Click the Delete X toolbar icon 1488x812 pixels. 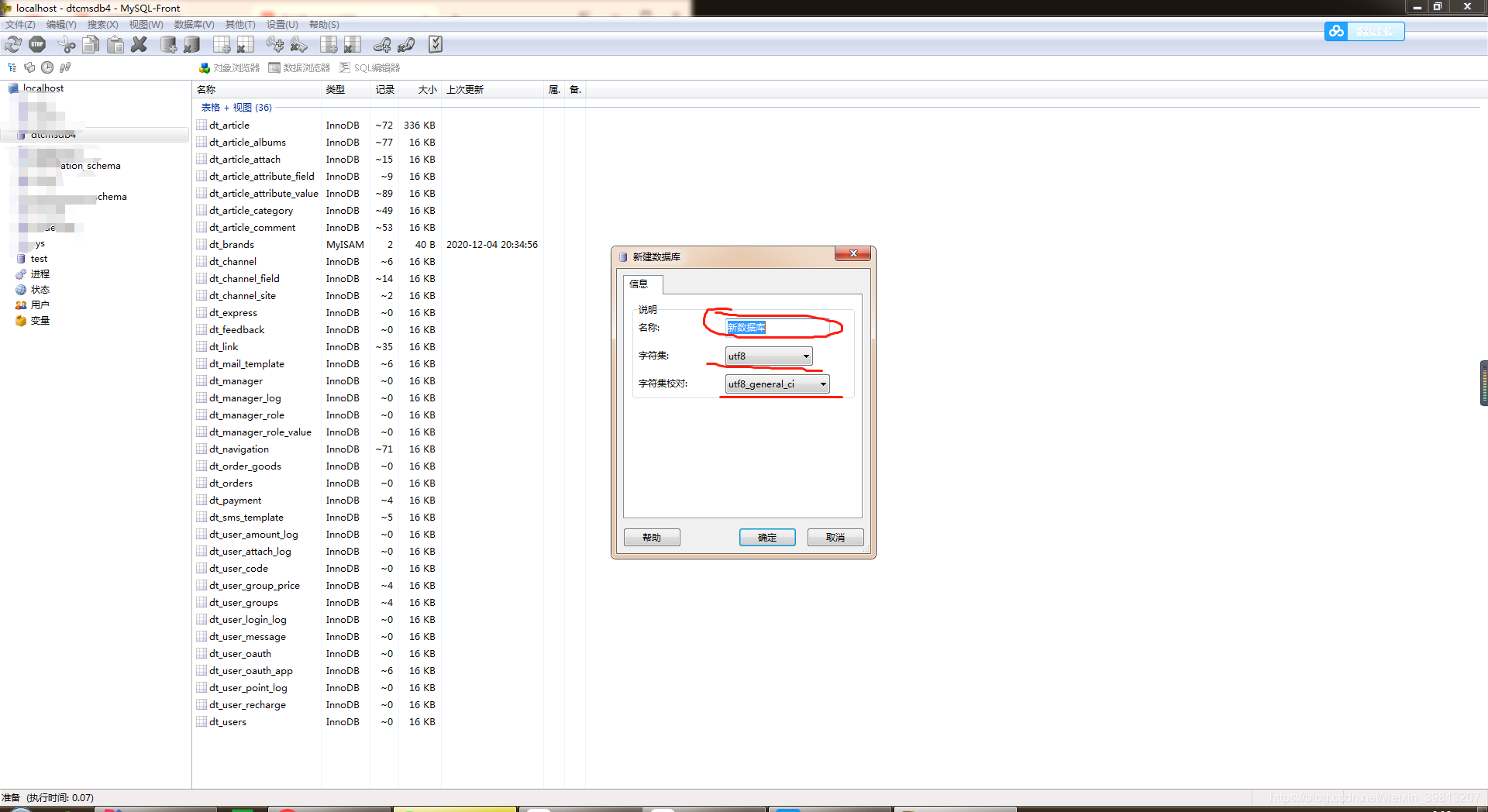tap(139, 45)
